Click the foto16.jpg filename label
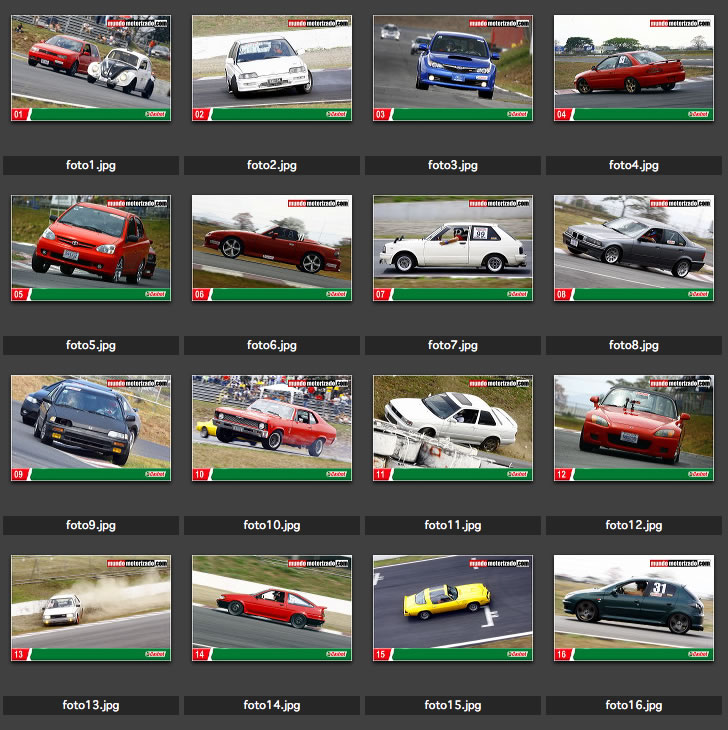 (634, 705)
